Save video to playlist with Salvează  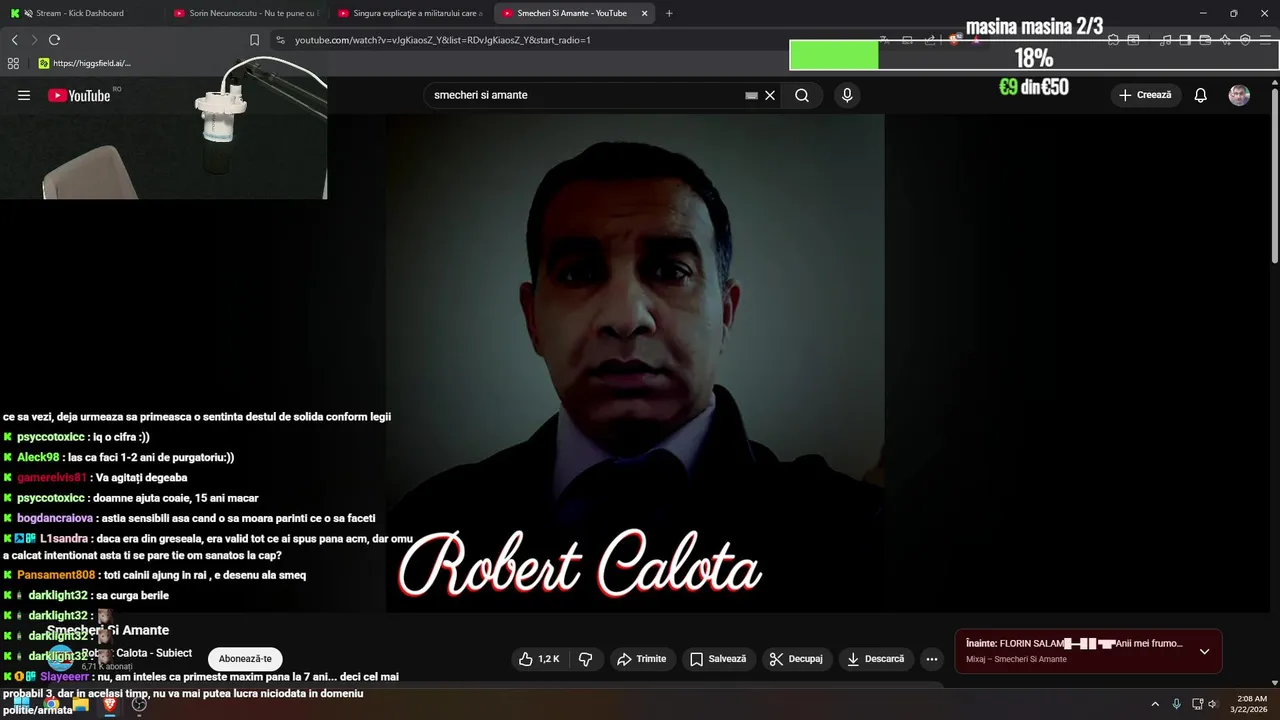[x=718, y=659]
